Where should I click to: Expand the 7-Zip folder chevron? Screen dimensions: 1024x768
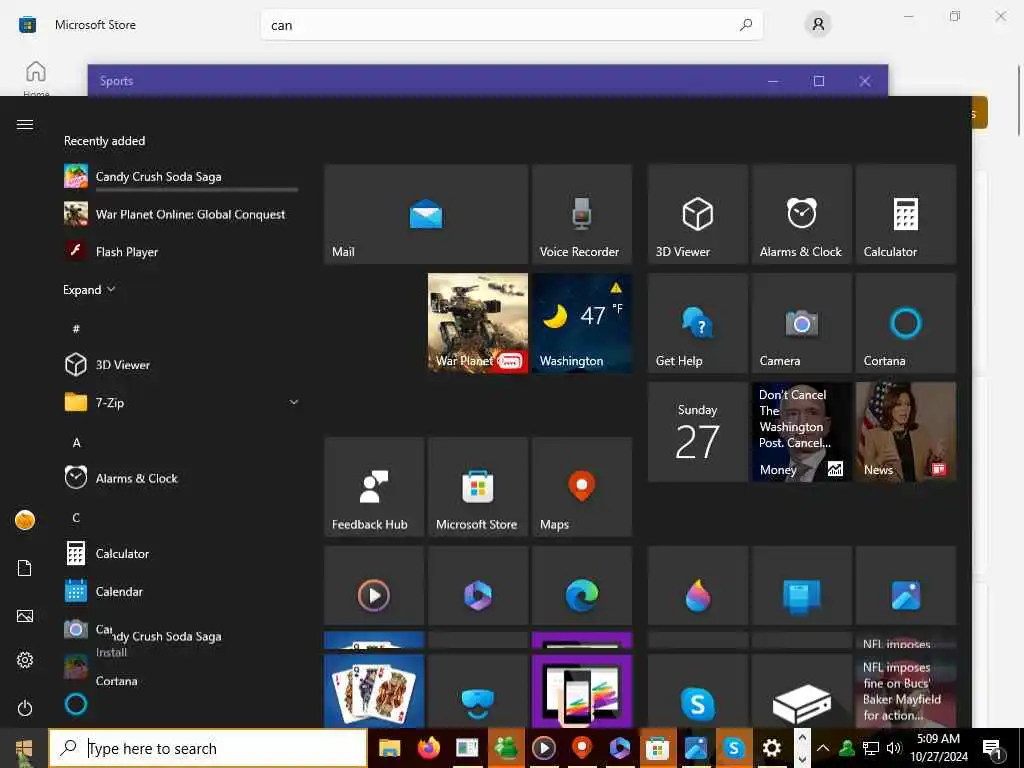tap(294, 402)
